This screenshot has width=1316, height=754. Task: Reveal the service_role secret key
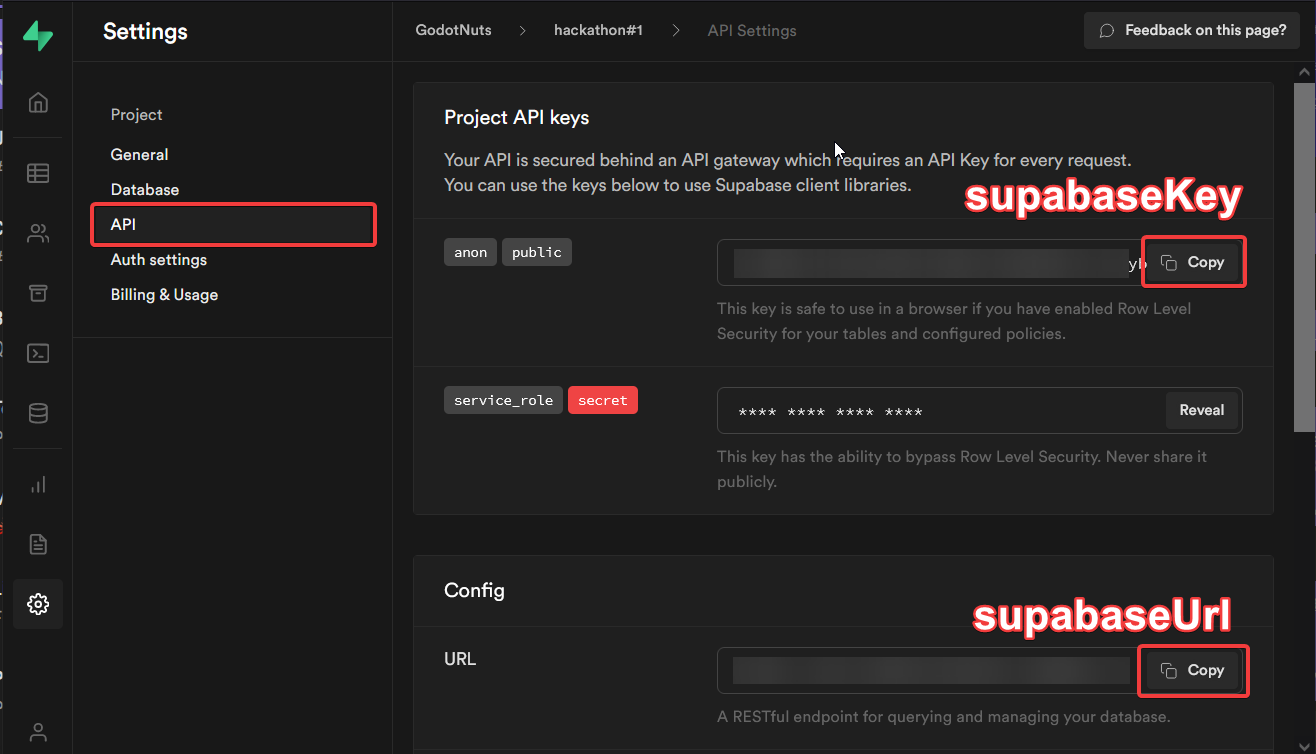point(1202,410)
